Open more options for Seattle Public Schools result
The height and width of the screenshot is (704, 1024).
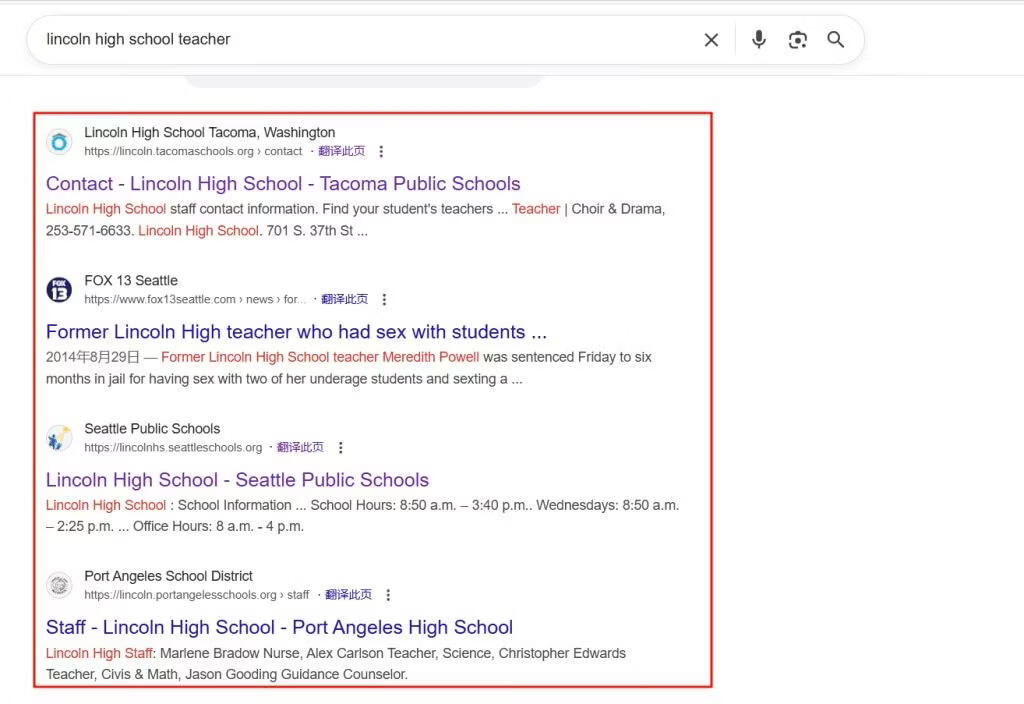340,448
